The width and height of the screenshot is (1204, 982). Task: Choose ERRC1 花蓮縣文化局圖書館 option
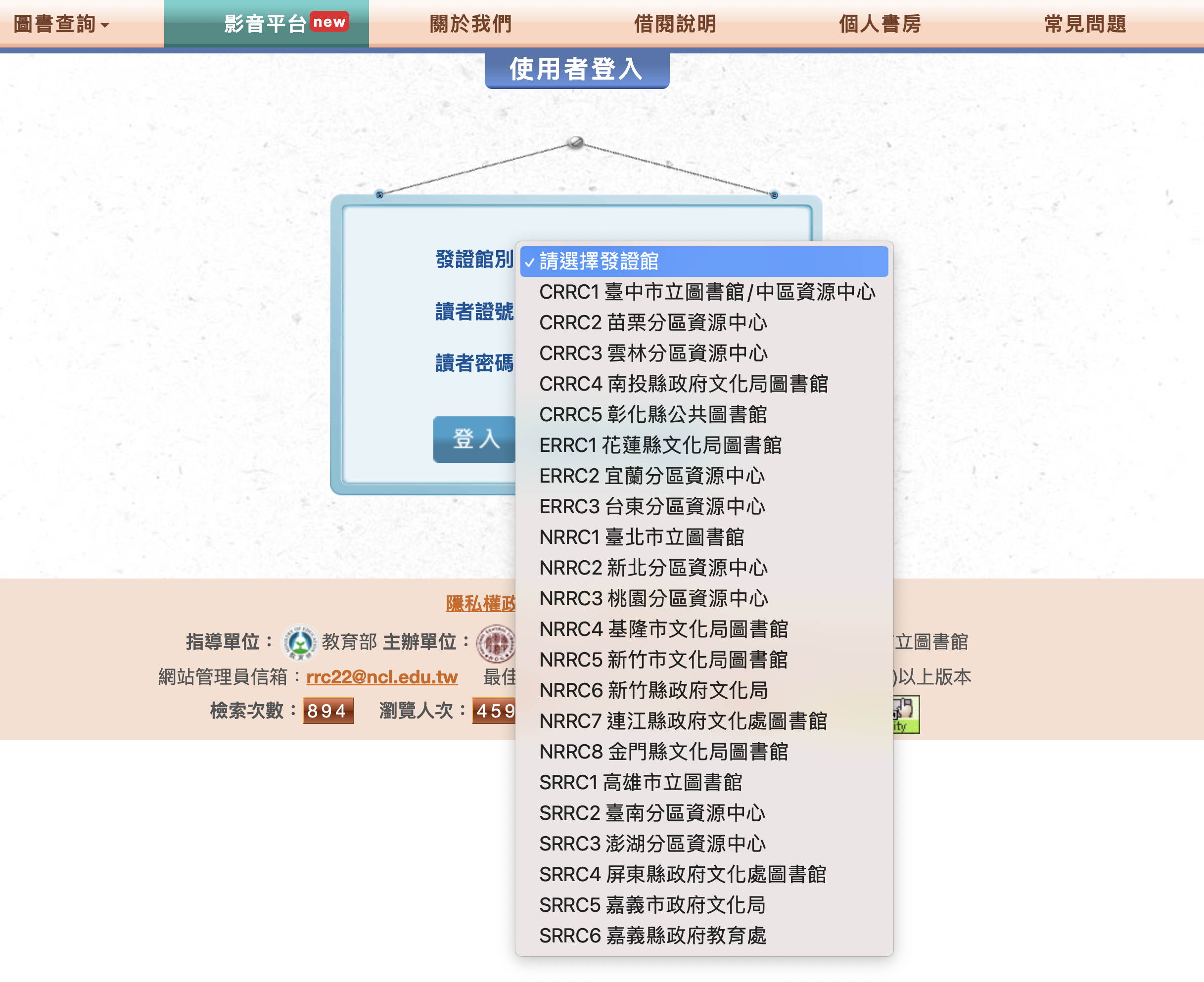pos(660,445)
